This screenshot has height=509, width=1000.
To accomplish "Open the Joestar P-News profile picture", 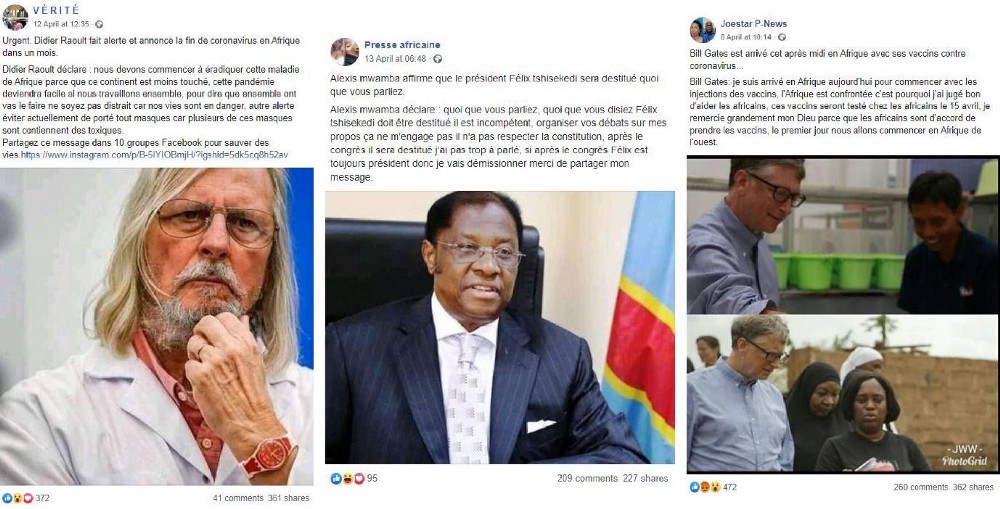I will click(703, 30).
